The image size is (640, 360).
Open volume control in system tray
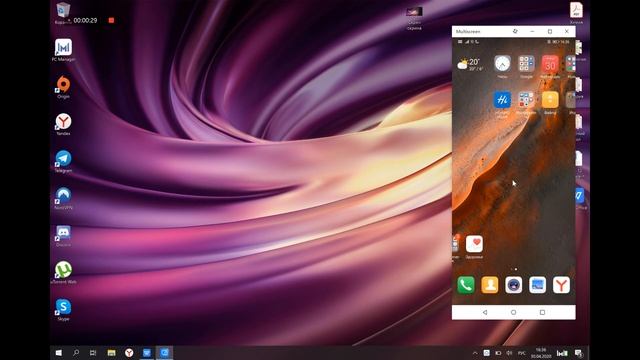coord(509,353)
